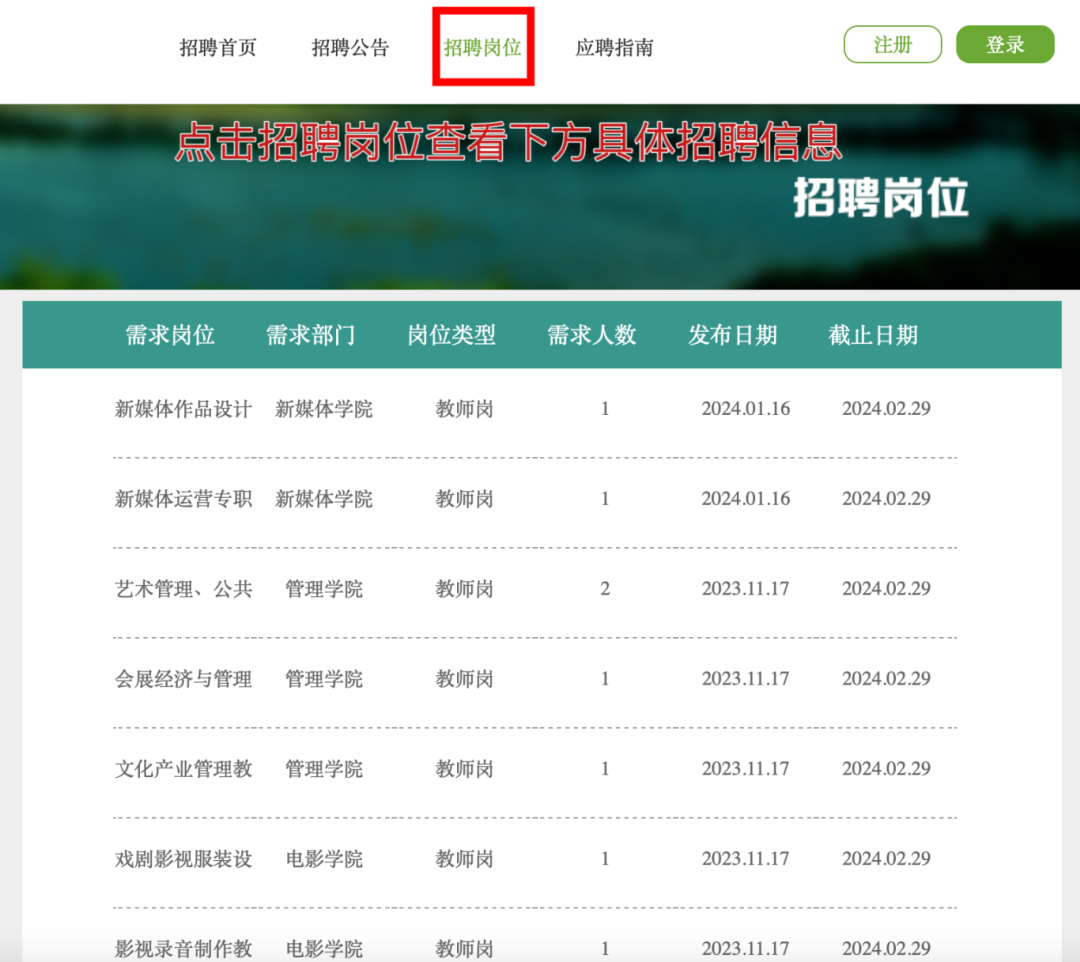This screenshot has width=1080, height=962.
Task: Open the 新媒体作品设计 job listing
Action: point(183,409)
